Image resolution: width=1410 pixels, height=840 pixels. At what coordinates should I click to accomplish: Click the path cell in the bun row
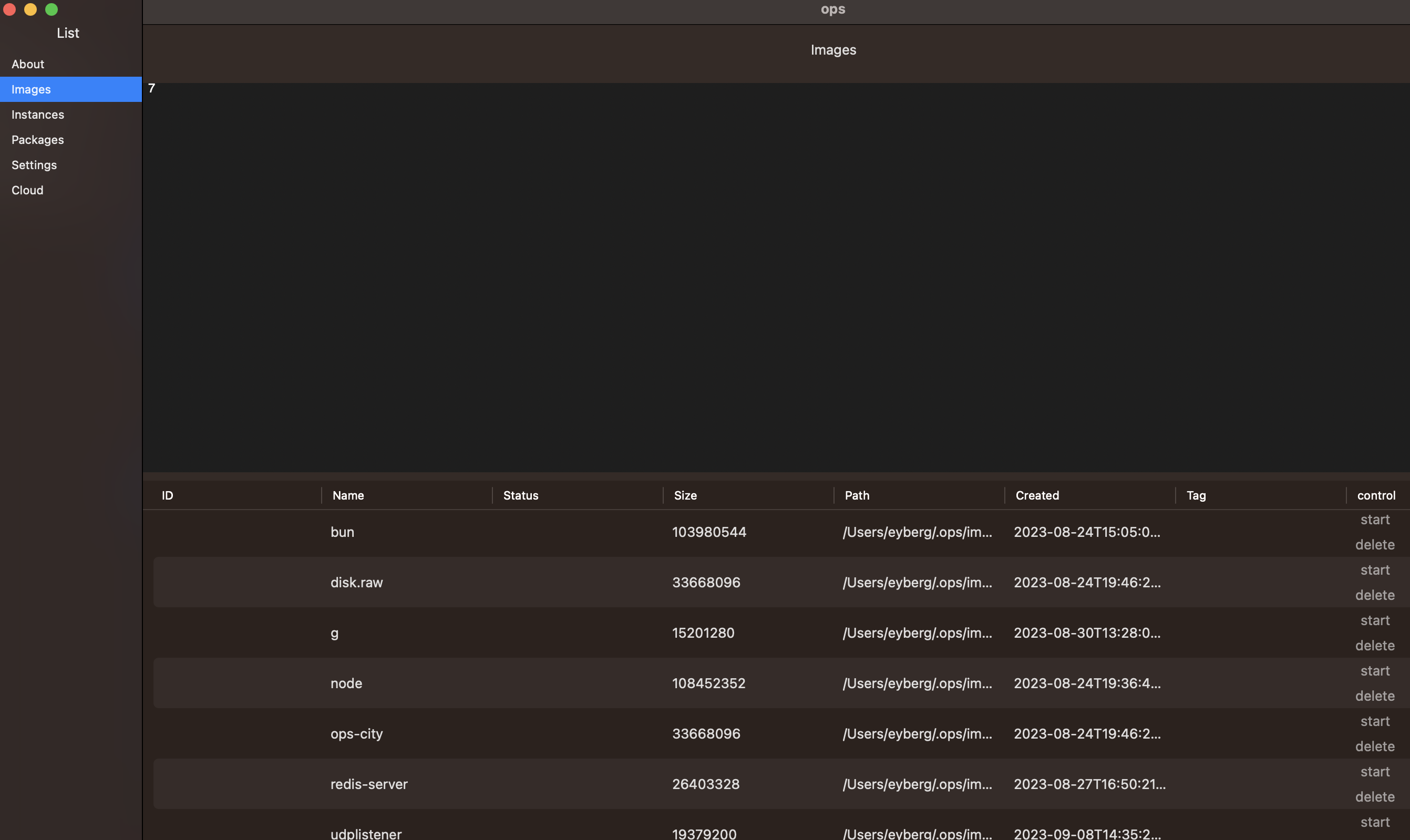point(917,532)
